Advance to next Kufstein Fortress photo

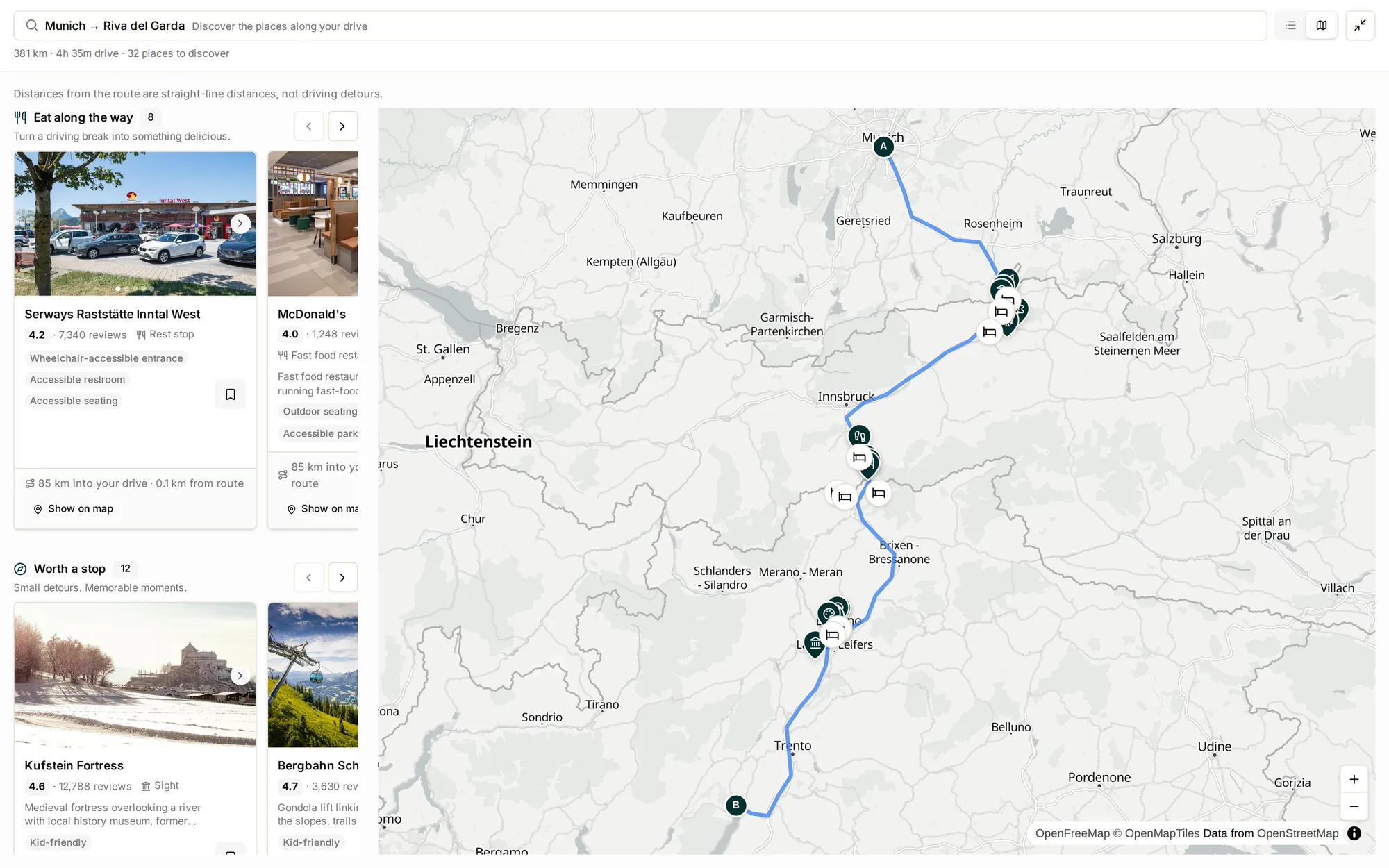240,675
